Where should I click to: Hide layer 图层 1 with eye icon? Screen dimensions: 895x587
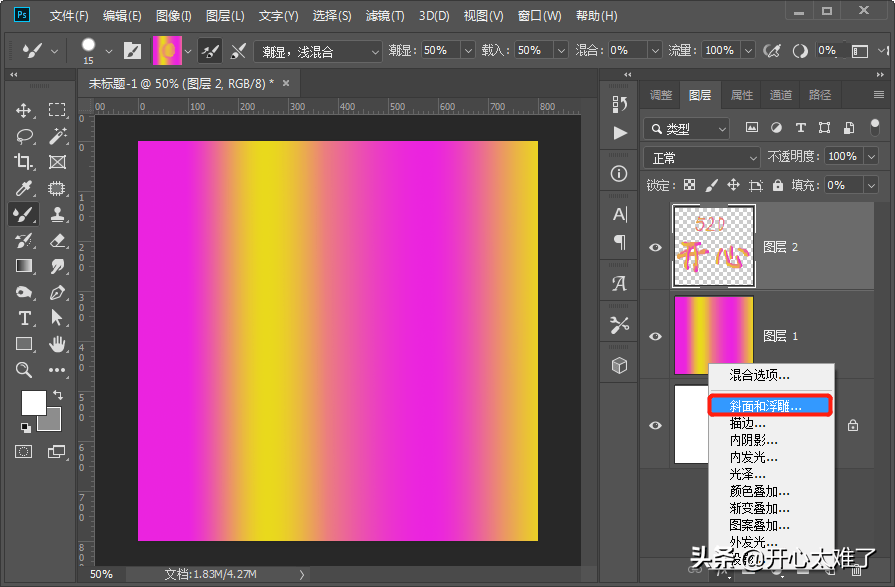pos(656,336)
